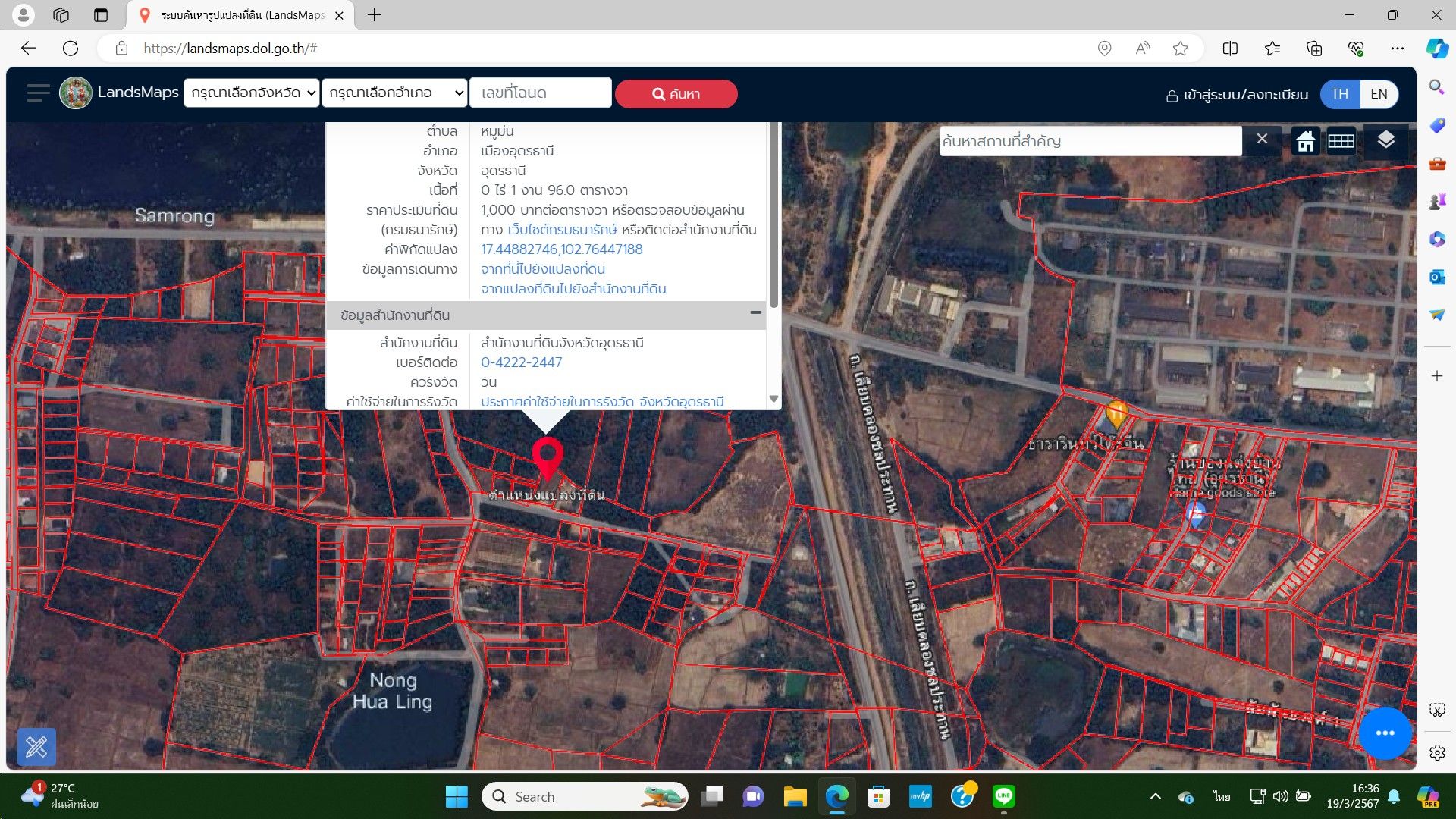This screenshot has width=1456, height=819.
Task: Click the taskbar Search box
Action: [585, 796]
